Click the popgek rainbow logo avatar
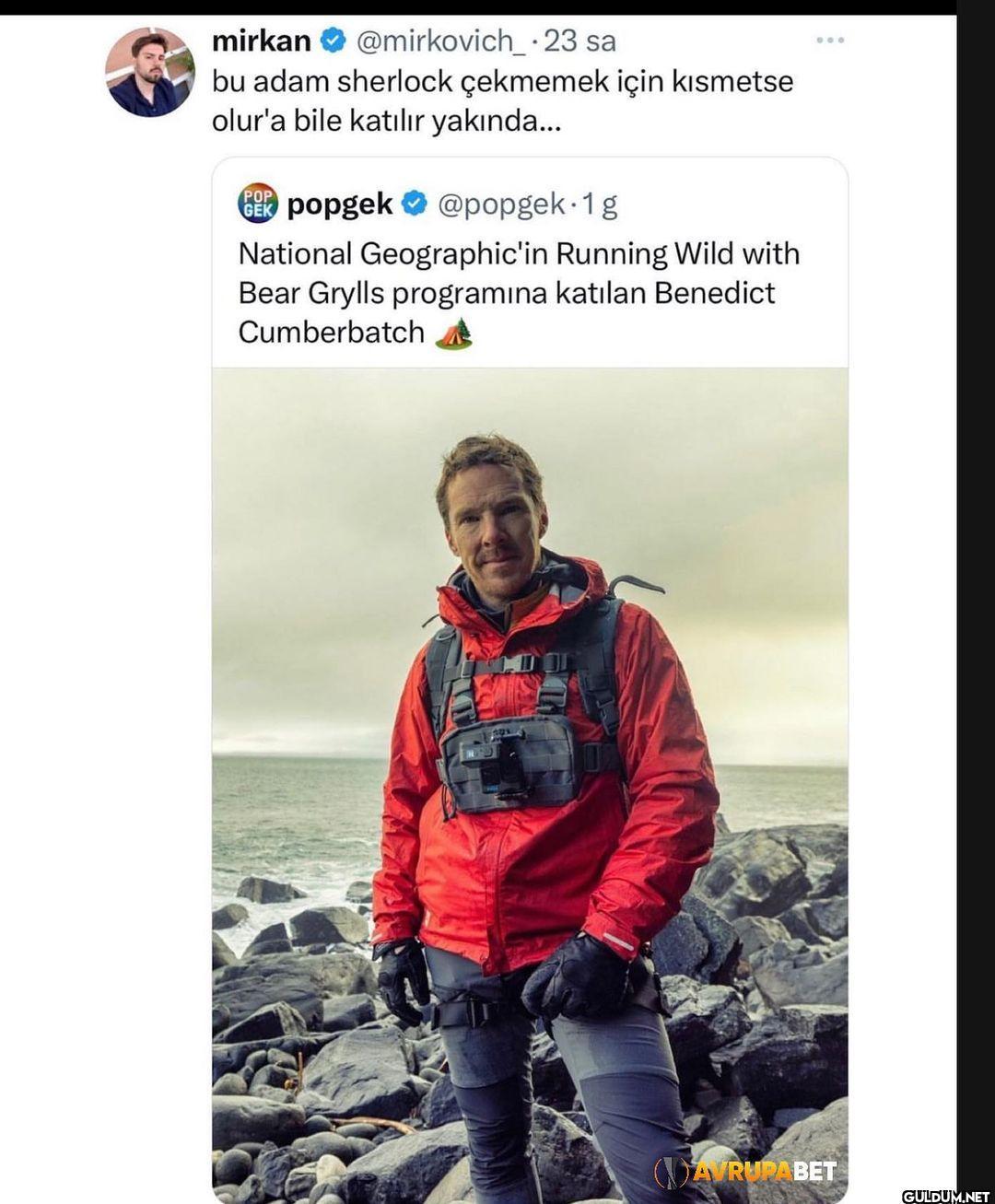Screen dimensions: 995x1204 (258, 203)
